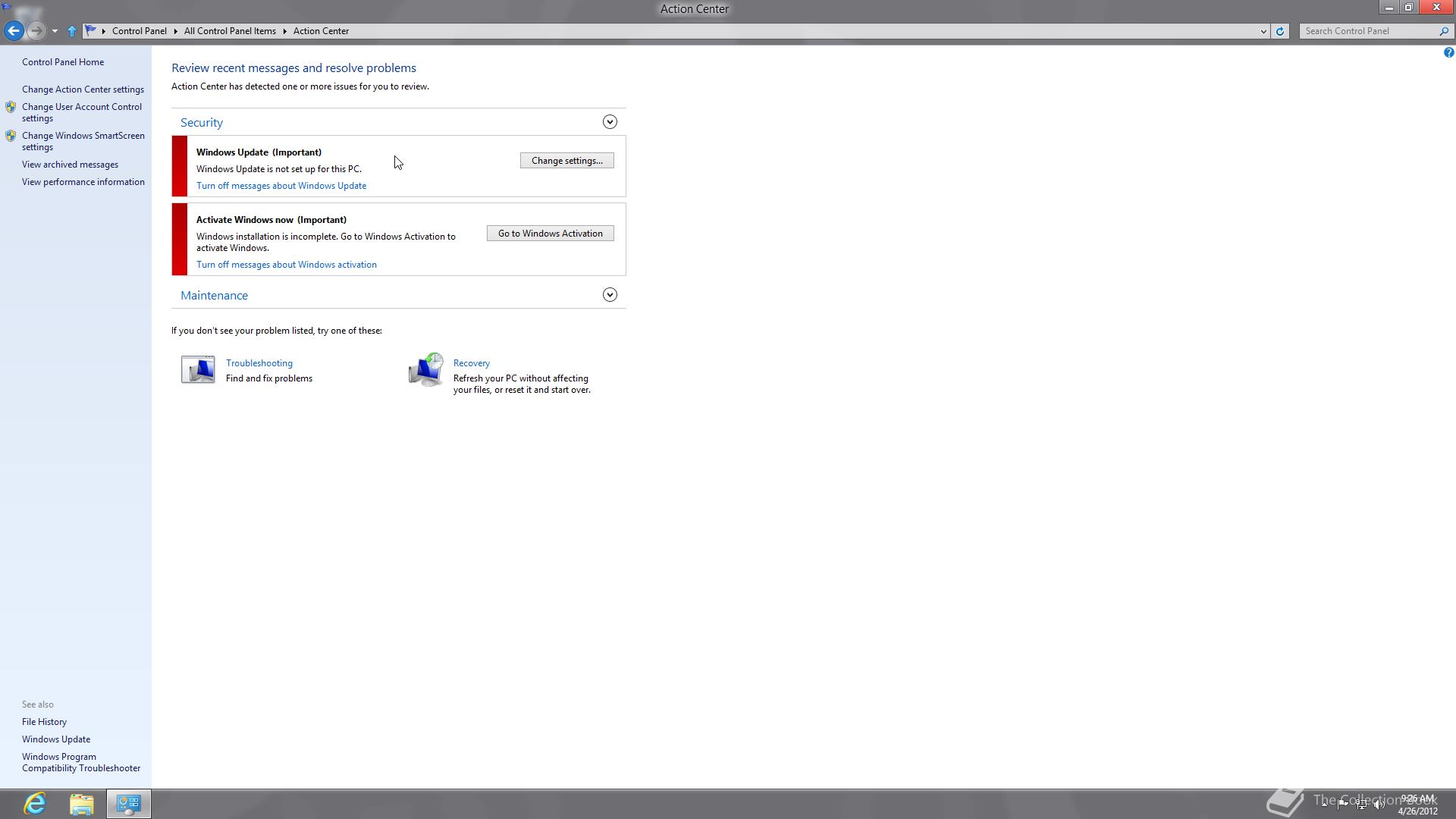1456x819 pixels.
Task: Click the network tray icon
Action: (1361, 805)
